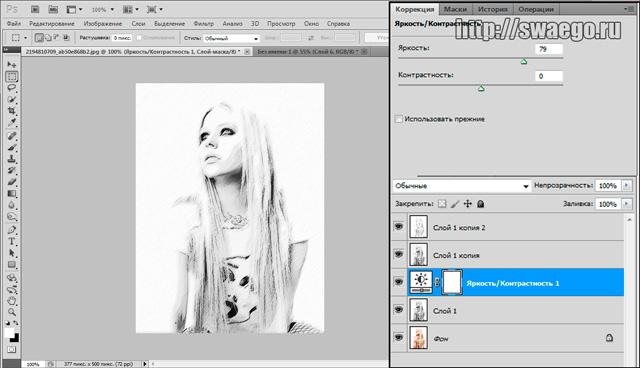Open the Заливка fill slider arrow
Viewport: 640px width, 368px height.
[627, 204]
